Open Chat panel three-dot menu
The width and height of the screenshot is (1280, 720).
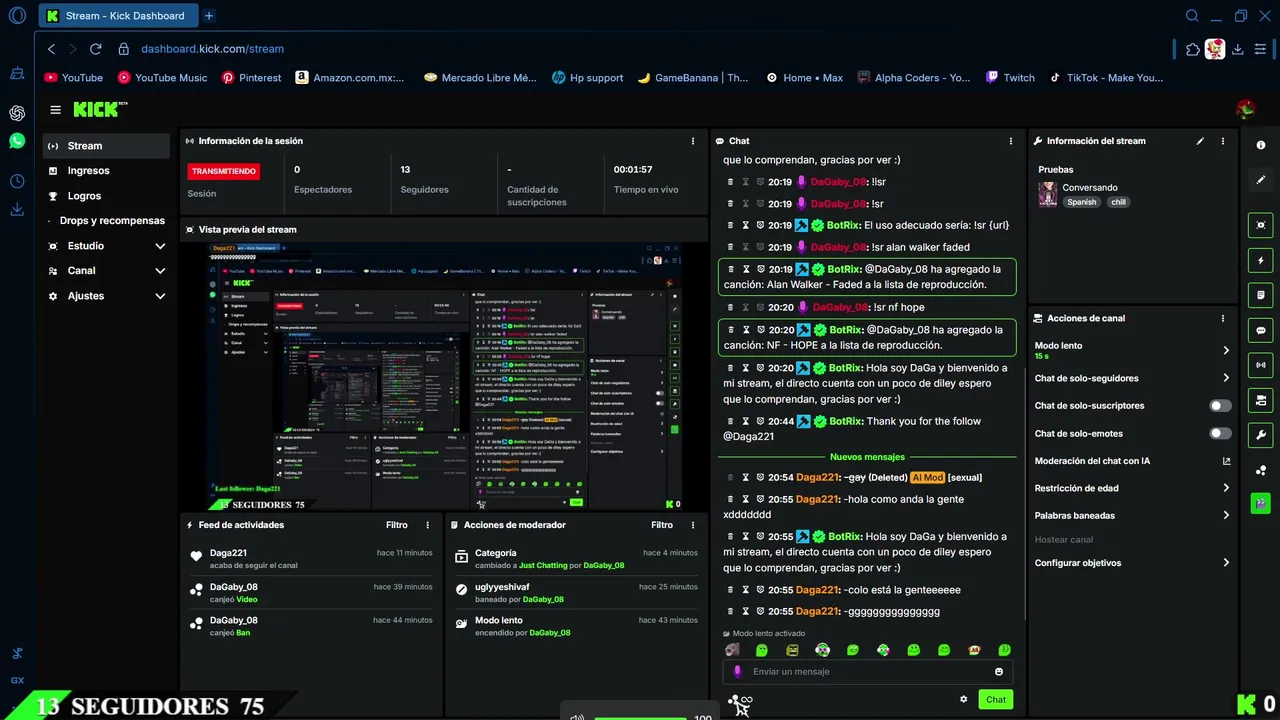[x=1011, y=141]
